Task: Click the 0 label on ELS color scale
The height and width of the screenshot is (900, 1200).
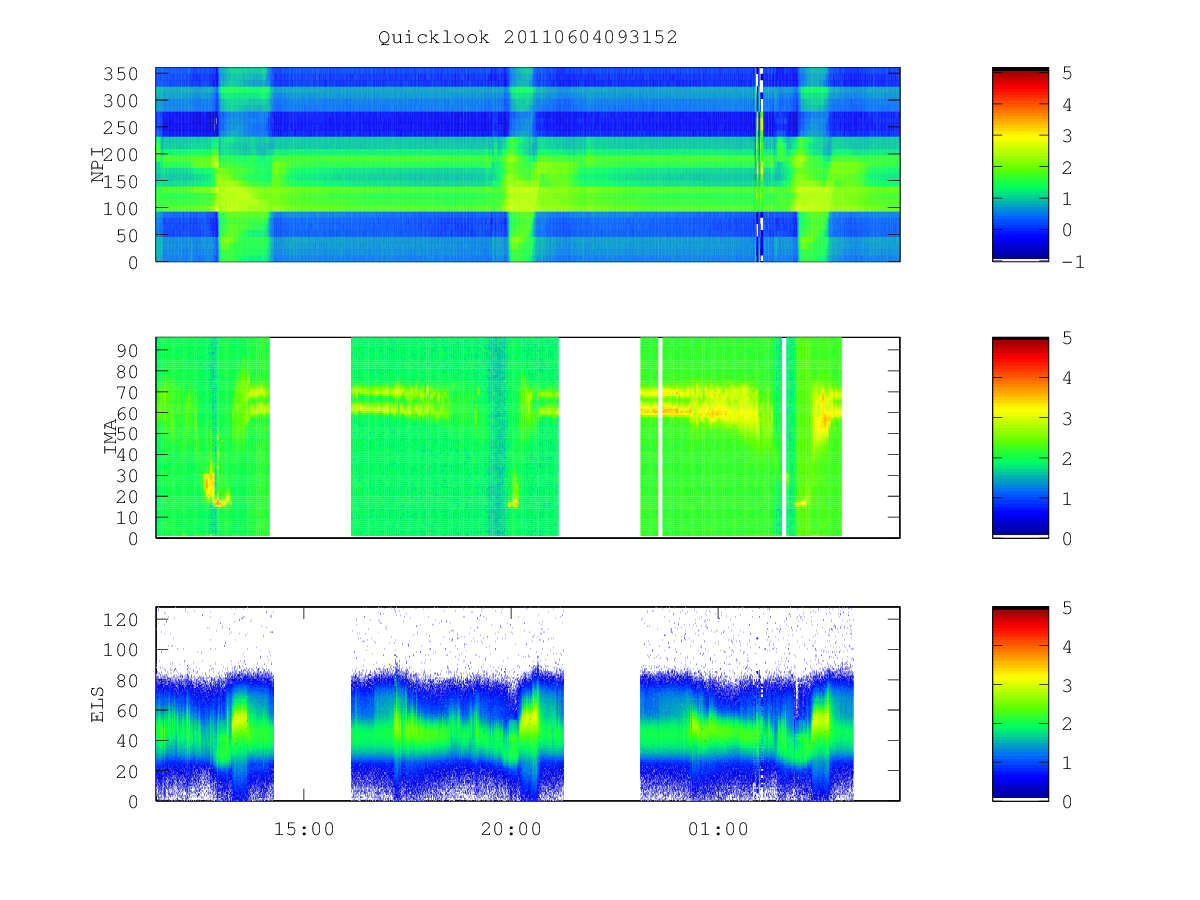Action: (1068, 801)
